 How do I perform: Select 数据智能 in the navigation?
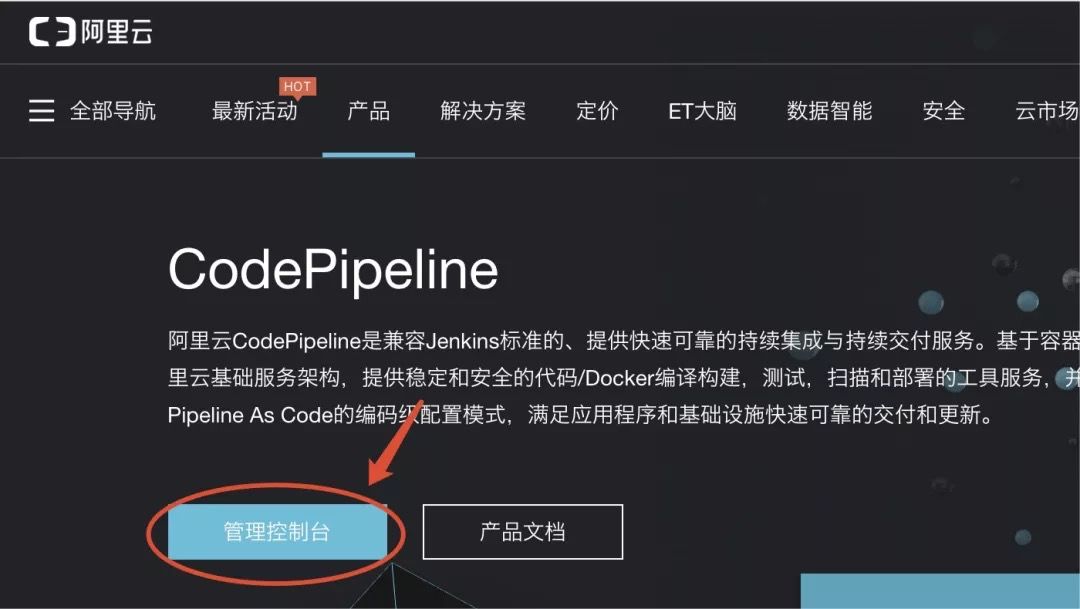coord(829,111)
